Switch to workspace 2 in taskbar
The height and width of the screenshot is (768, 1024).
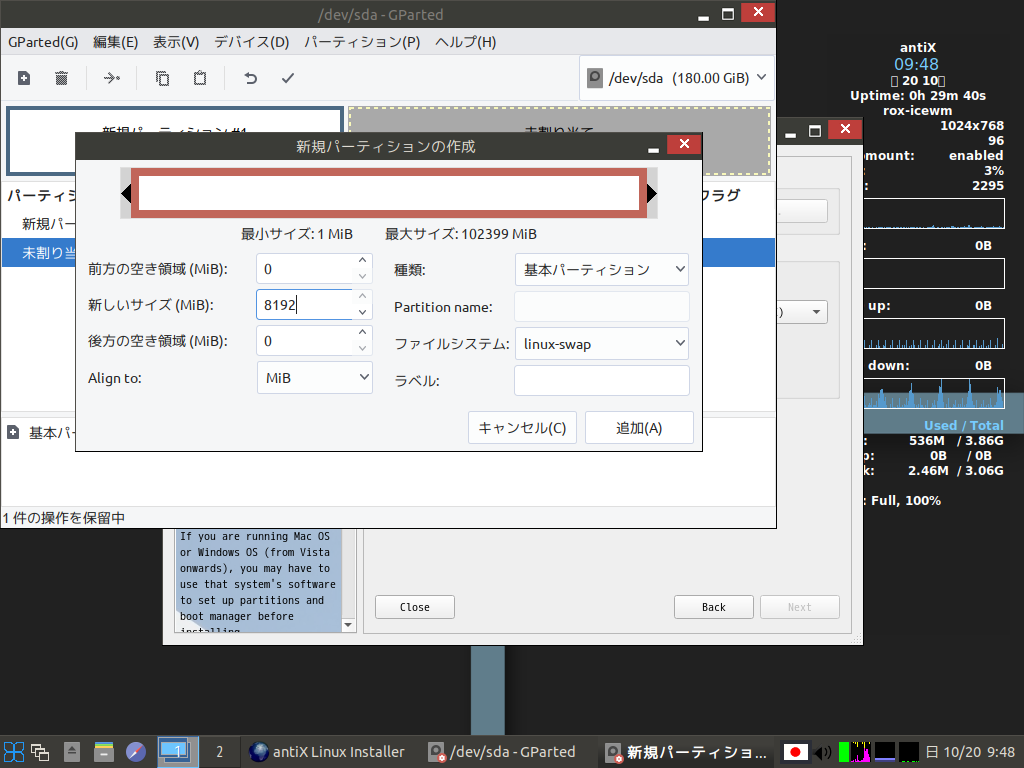[x=219, y=752]
